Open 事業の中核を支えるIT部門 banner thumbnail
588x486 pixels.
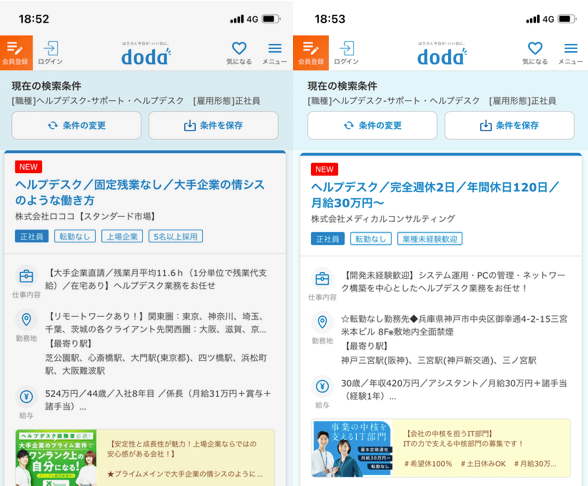click(352, 448)
